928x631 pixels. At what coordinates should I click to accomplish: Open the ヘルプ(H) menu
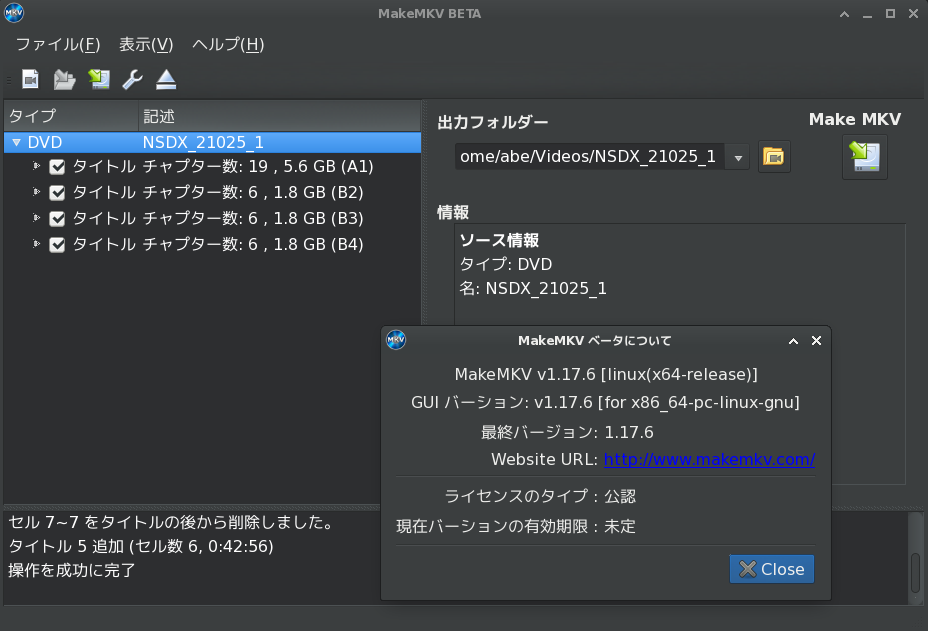228,45
